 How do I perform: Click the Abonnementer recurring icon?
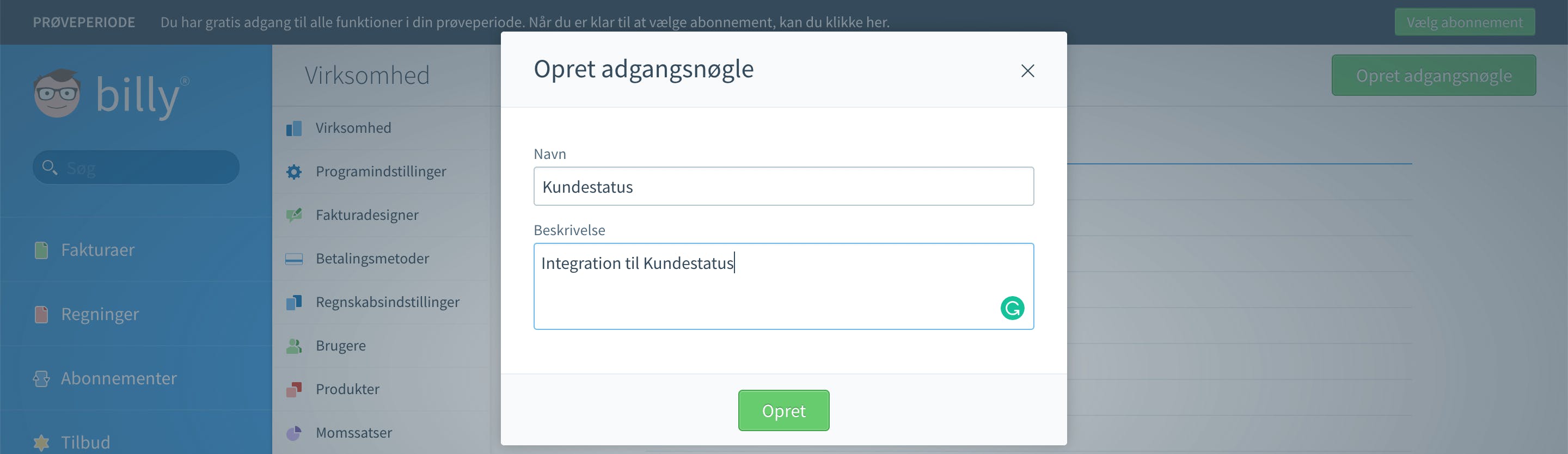tap(41, 378)
